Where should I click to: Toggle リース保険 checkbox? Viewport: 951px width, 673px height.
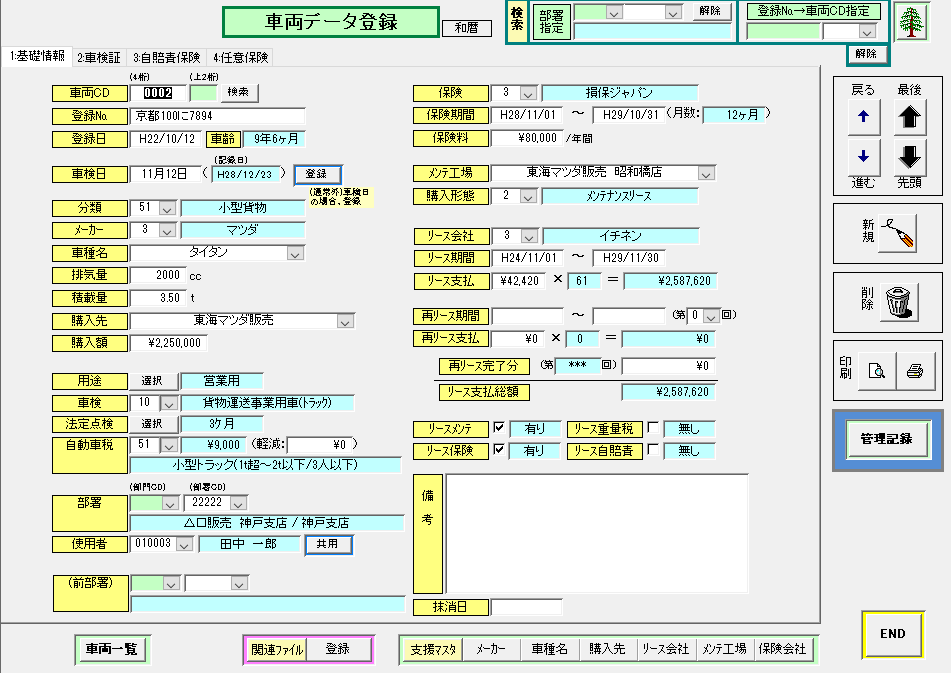(x=499, y=450)
